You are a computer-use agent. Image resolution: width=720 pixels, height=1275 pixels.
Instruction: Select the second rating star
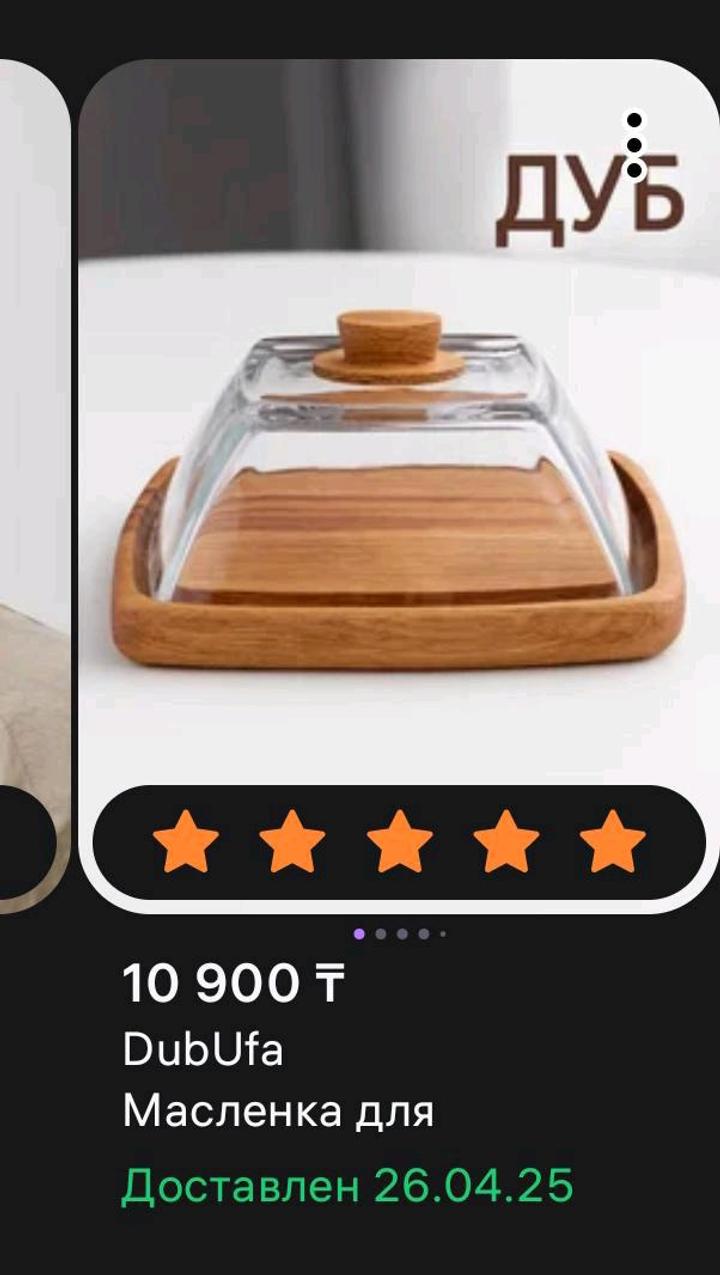pyautogui.click(x=292, y=841)
